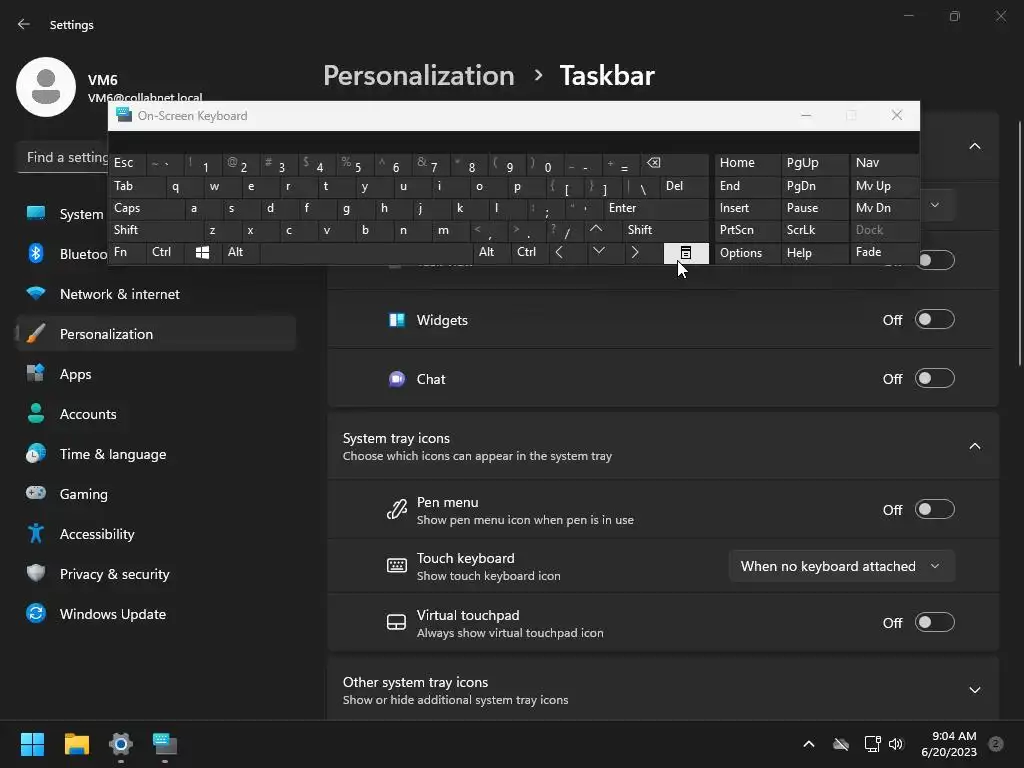Toggle the Pen menu switch
This screenshot has width=1024, height=768.
click(x=935, y=509)
